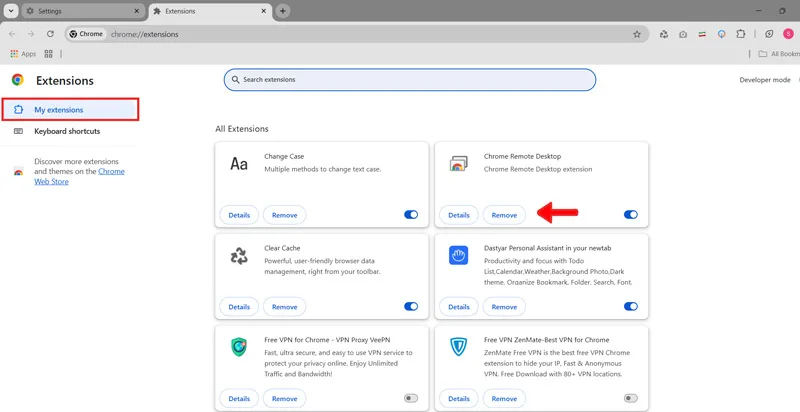
Task: Click the Chrome site info chip
Action: pyautogui.click(x=86, y=34)
